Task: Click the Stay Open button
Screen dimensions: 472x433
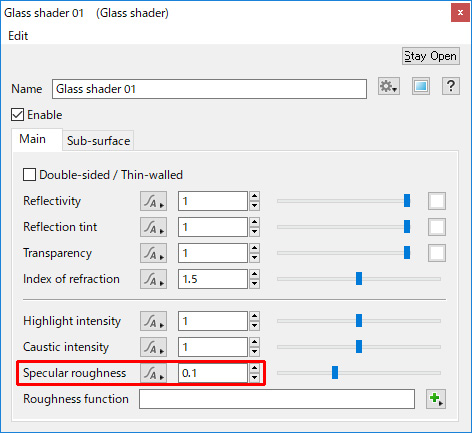Action: coord(430,56)
